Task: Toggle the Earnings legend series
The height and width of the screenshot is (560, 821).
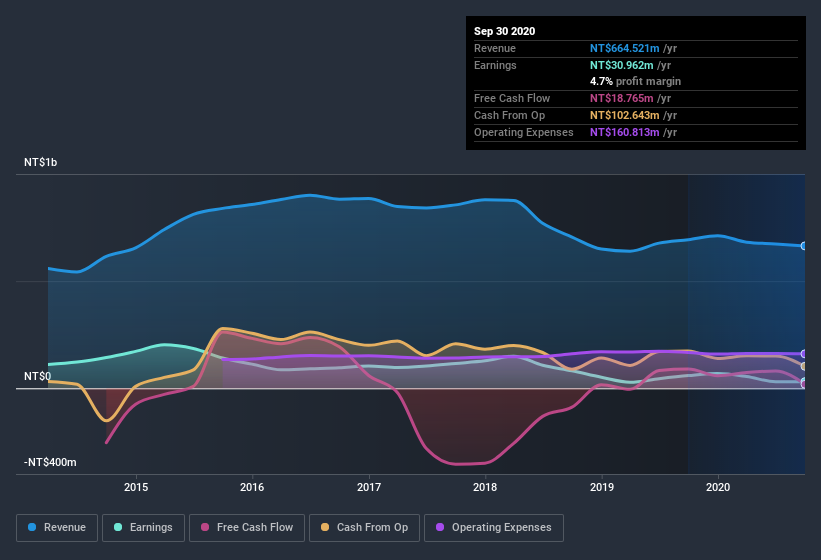Action: click(143, 528)
